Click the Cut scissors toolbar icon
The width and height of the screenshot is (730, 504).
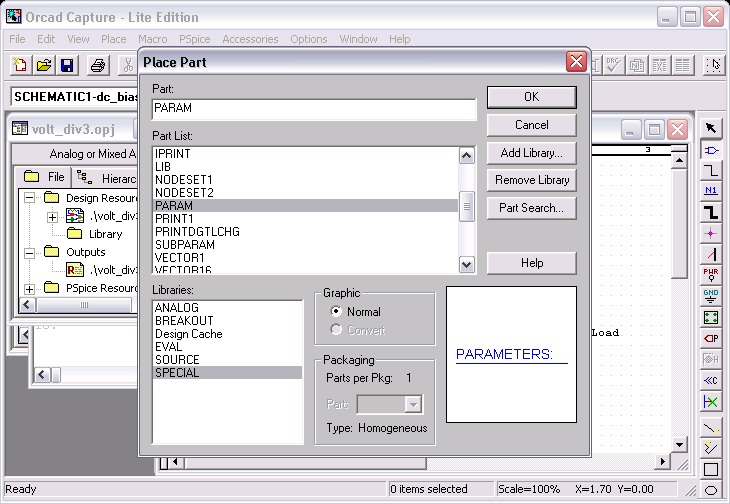point(128,65)
